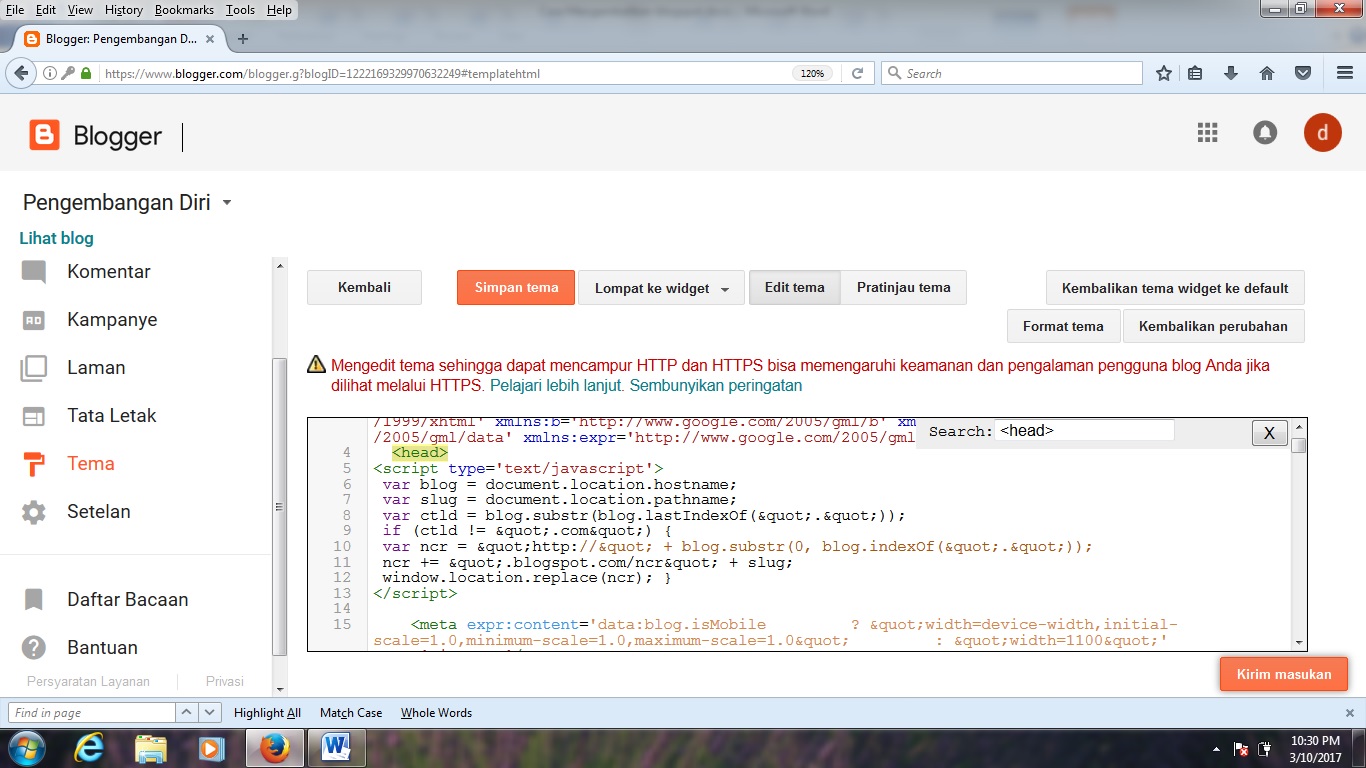
Task: Go to Firefox home icon
Action: tap(1267, 73)
